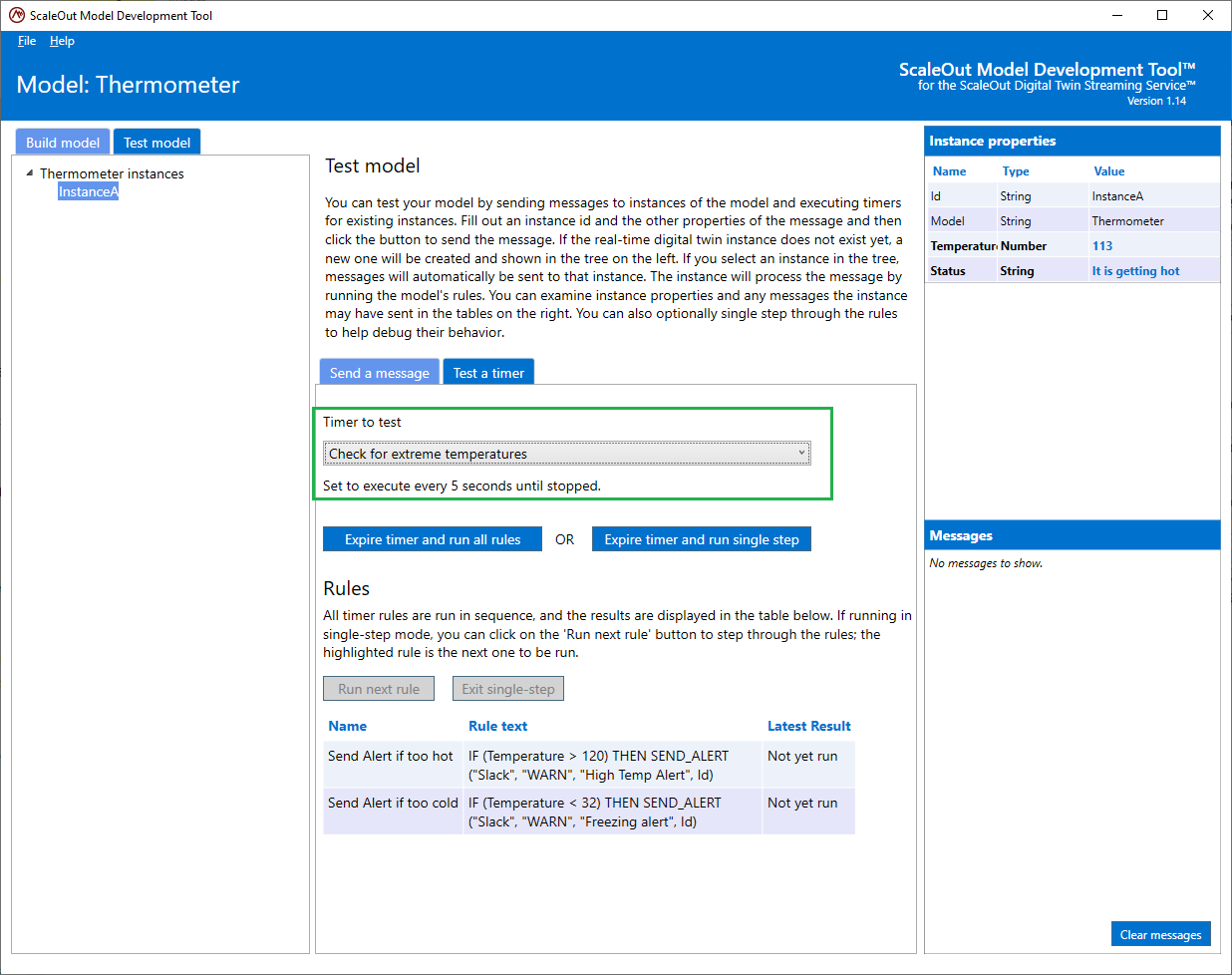Click the Temperature property name
1232x975 pixels.
tap(963, 246)
